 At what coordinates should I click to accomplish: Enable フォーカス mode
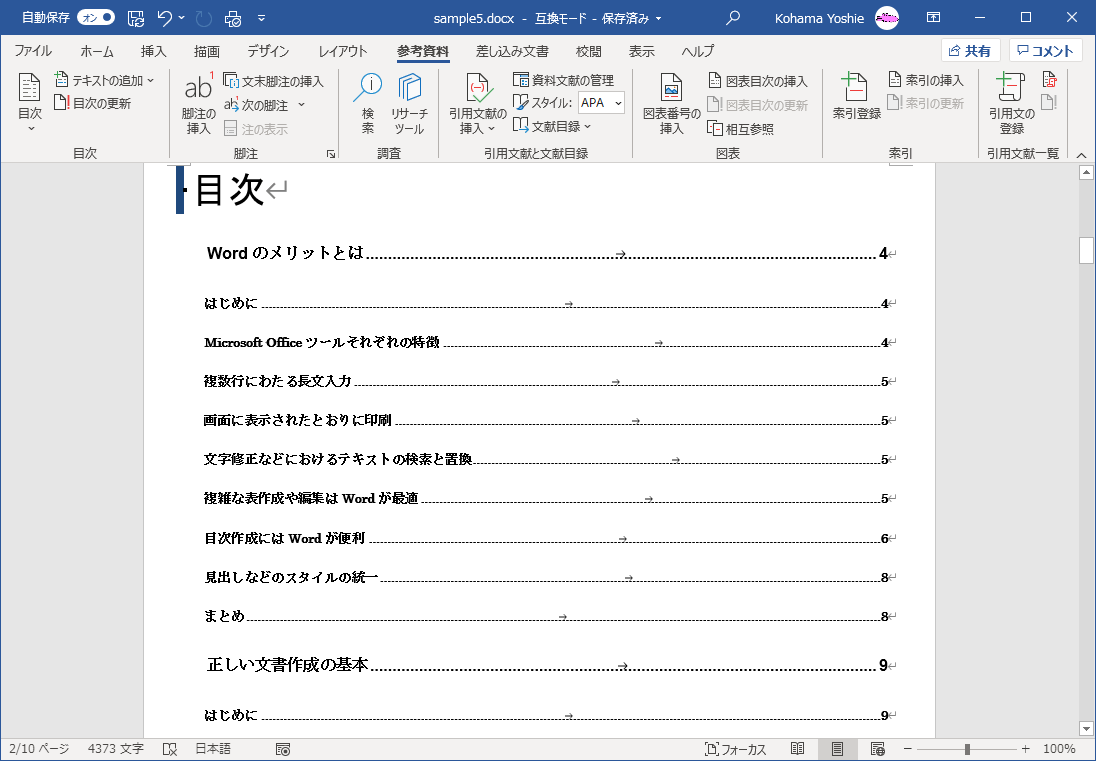pyautogui.click(x=735, y=749)
